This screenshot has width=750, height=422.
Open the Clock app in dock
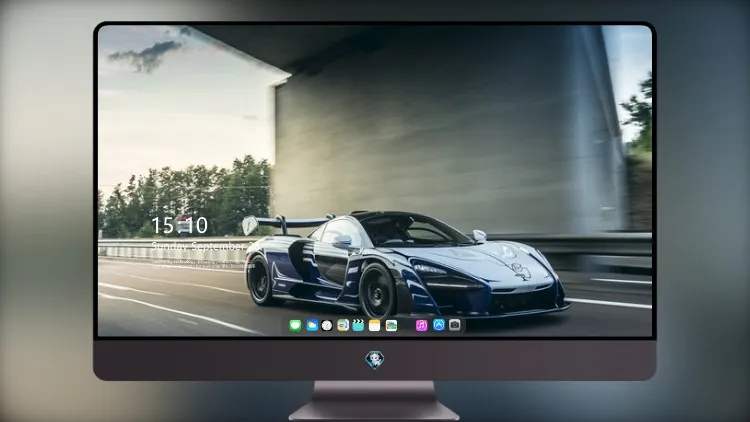pyautogui.click(x=327, y=325)
